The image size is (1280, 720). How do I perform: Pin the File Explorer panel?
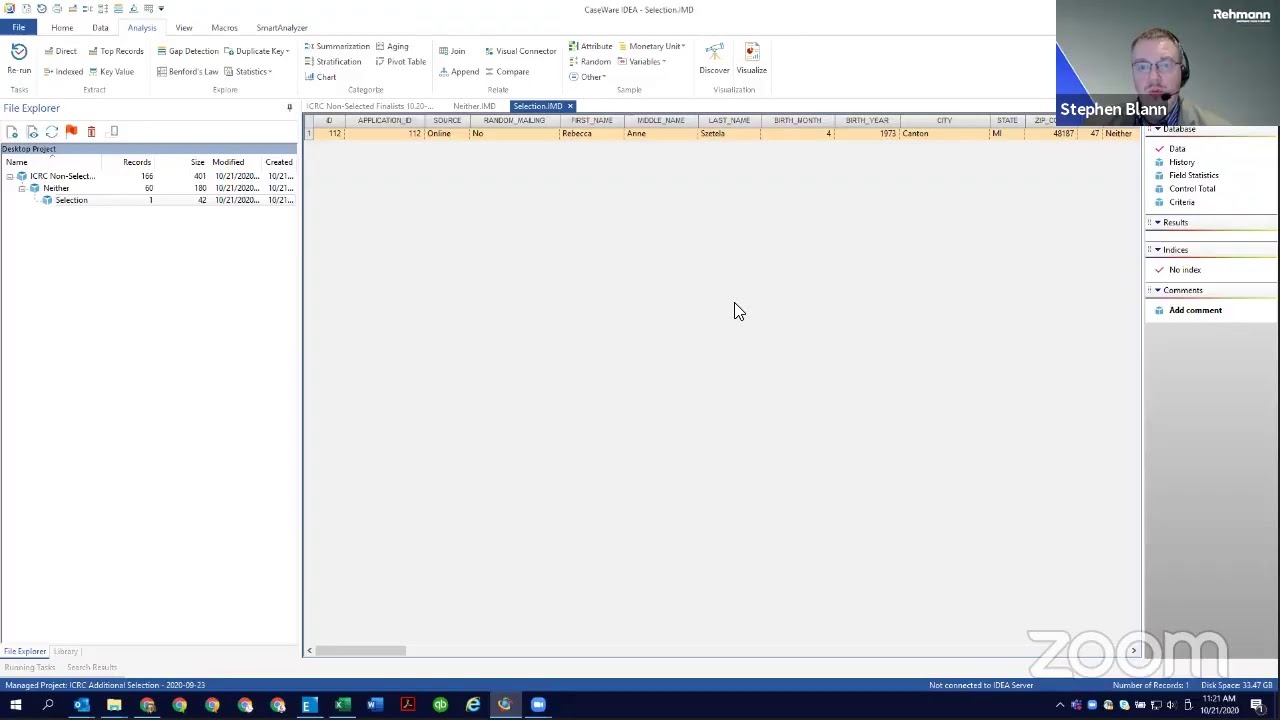(290, 108)
